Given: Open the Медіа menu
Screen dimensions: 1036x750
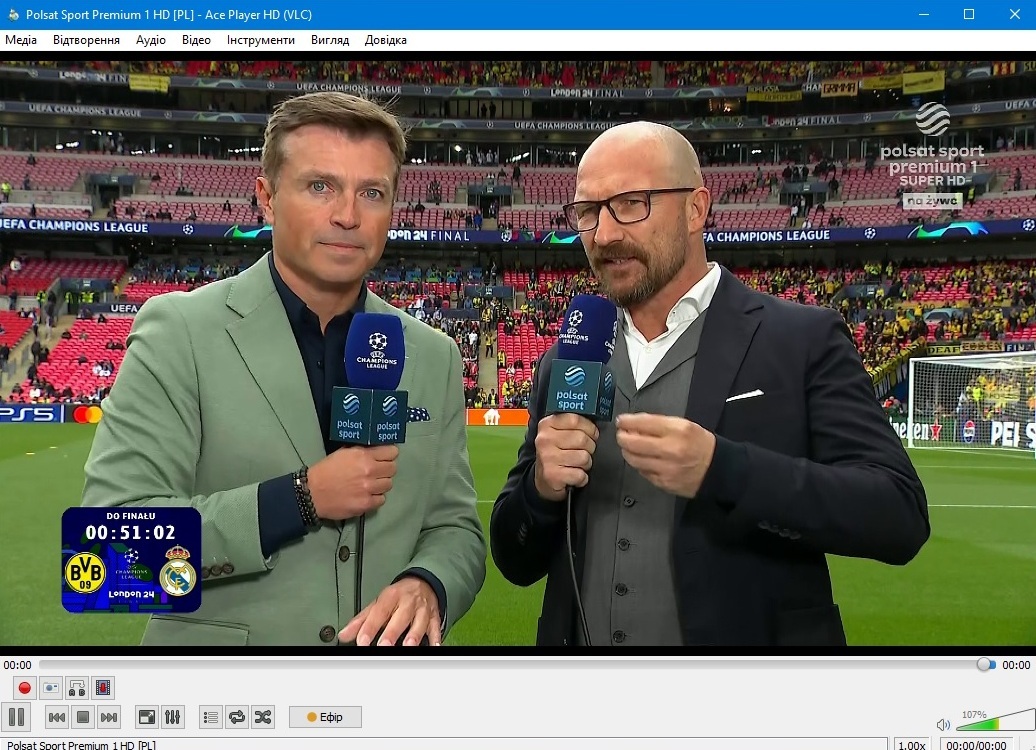Looking at the screenshot, I should [21, 40].
